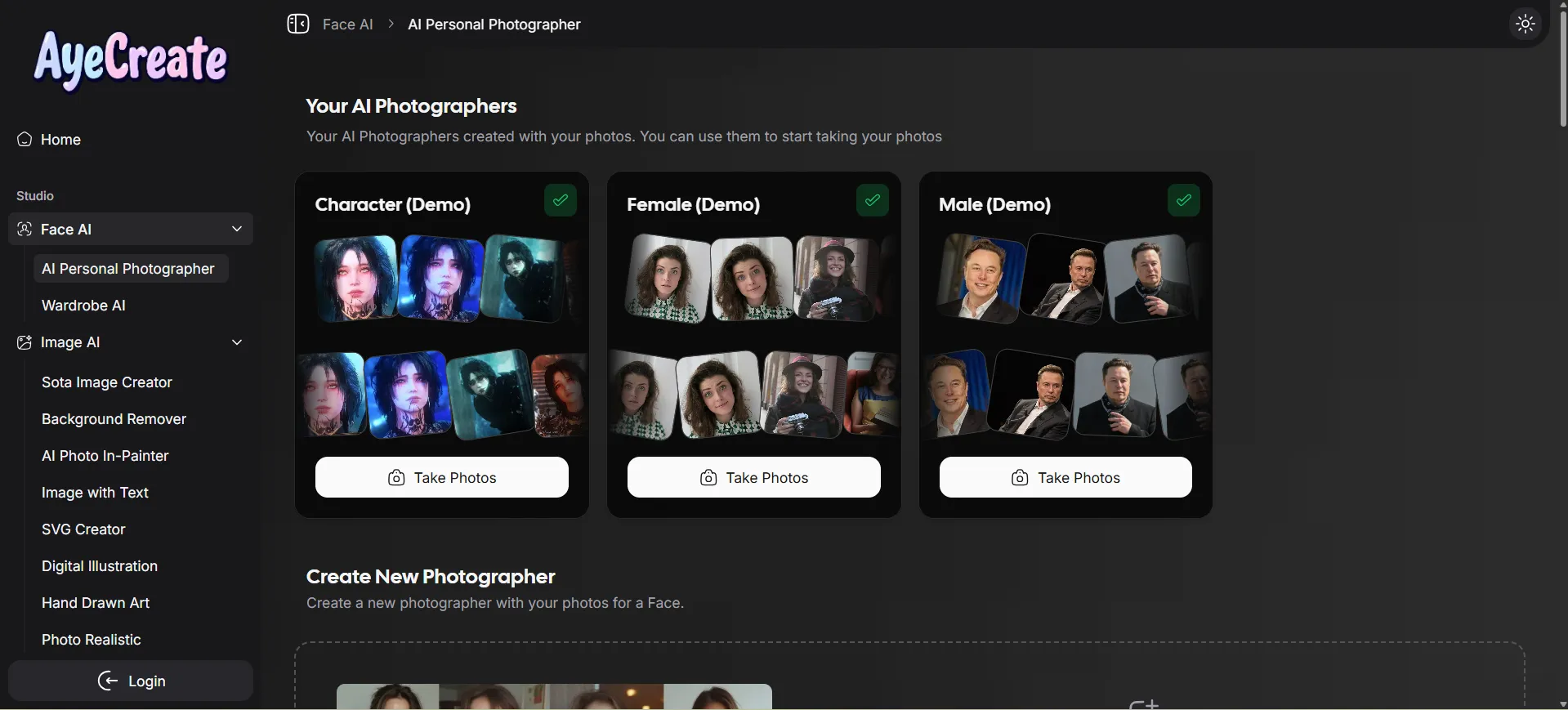Open SVG Creator
Viewport: 1568px width, 710px height.
[x=83, y=529]
